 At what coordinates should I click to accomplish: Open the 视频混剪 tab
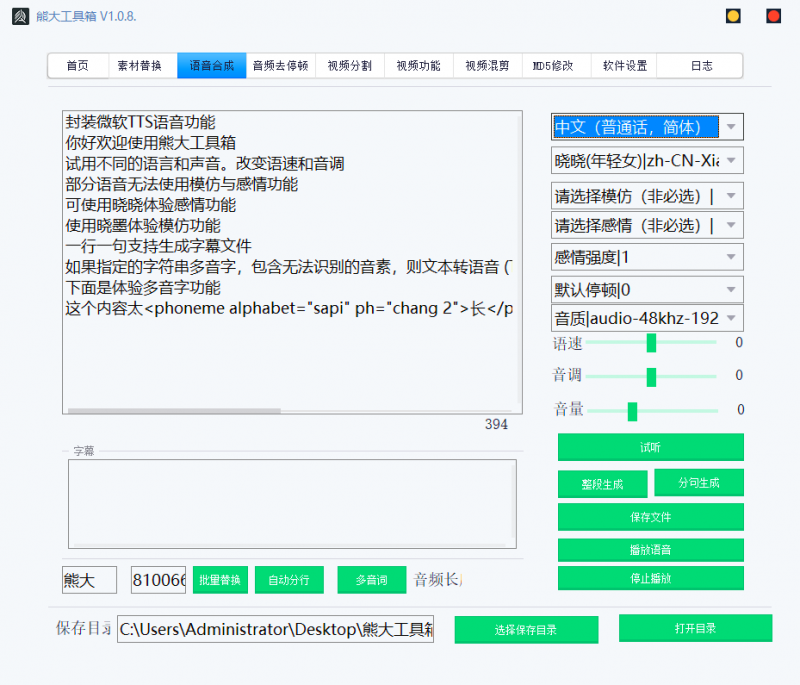pos(486,65)
